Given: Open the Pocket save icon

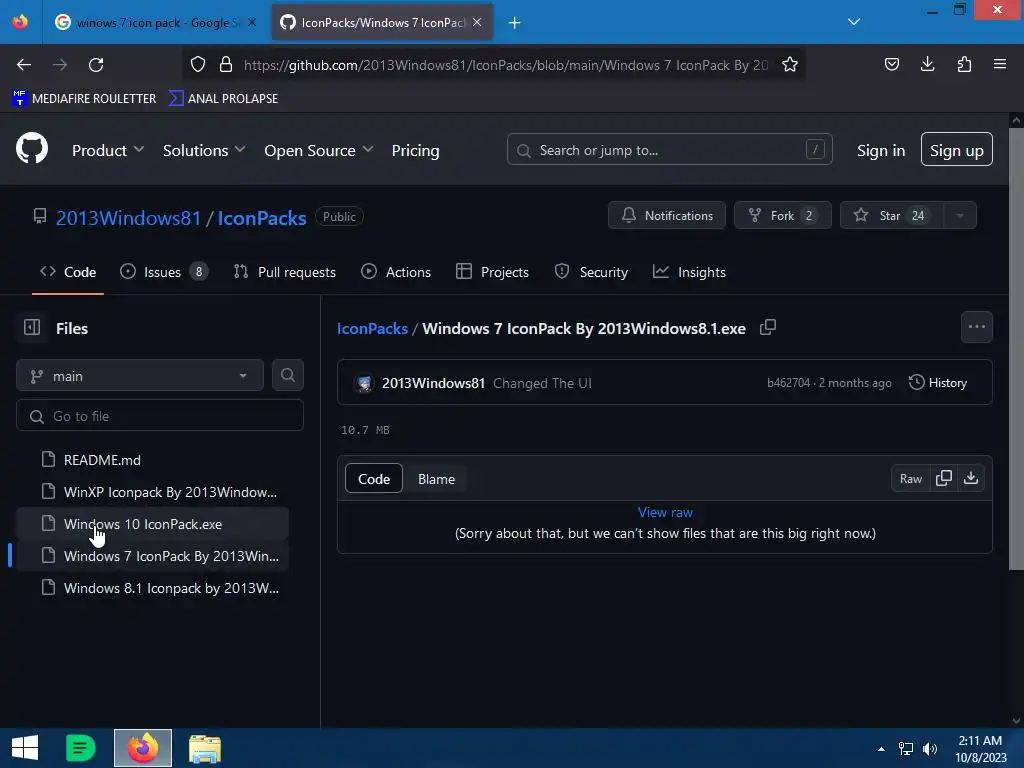Looking at the screenshot, I should click(x=891, y=64).
